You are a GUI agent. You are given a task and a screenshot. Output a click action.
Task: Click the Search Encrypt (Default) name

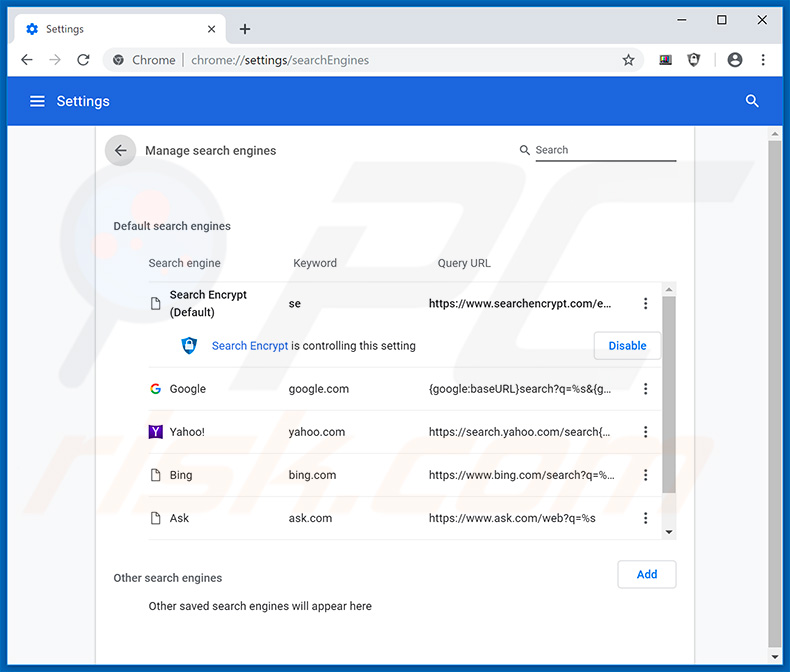208,303
